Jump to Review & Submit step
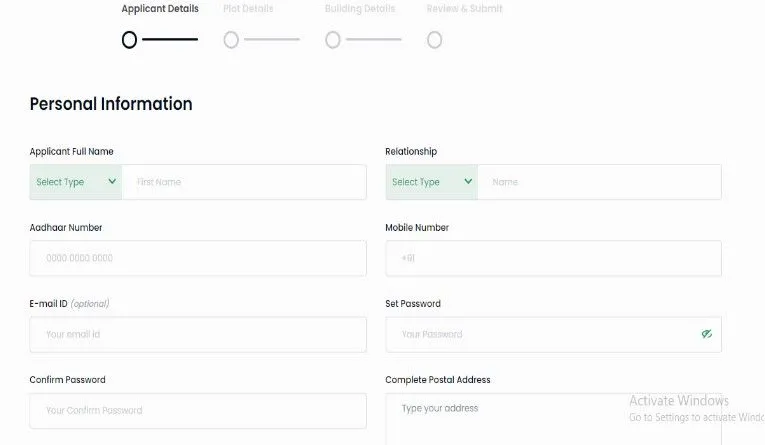The height and width of the screenshot is (445, 765). [x=464, y=9]
